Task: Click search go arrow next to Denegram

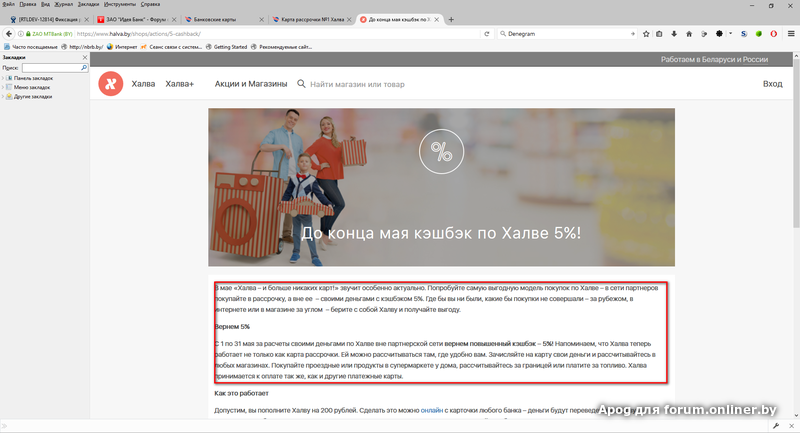Action: (633, 34)
